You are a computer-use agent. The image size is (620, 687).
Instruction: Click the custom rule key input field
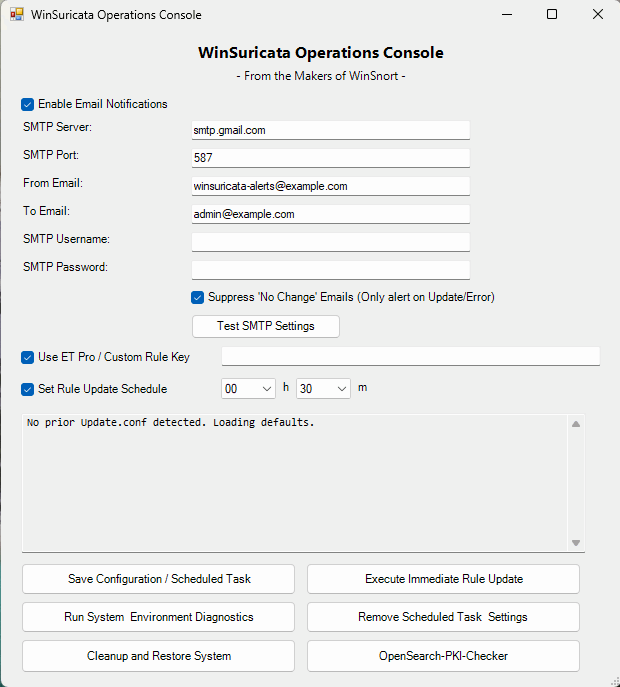[x=411, y=356]
